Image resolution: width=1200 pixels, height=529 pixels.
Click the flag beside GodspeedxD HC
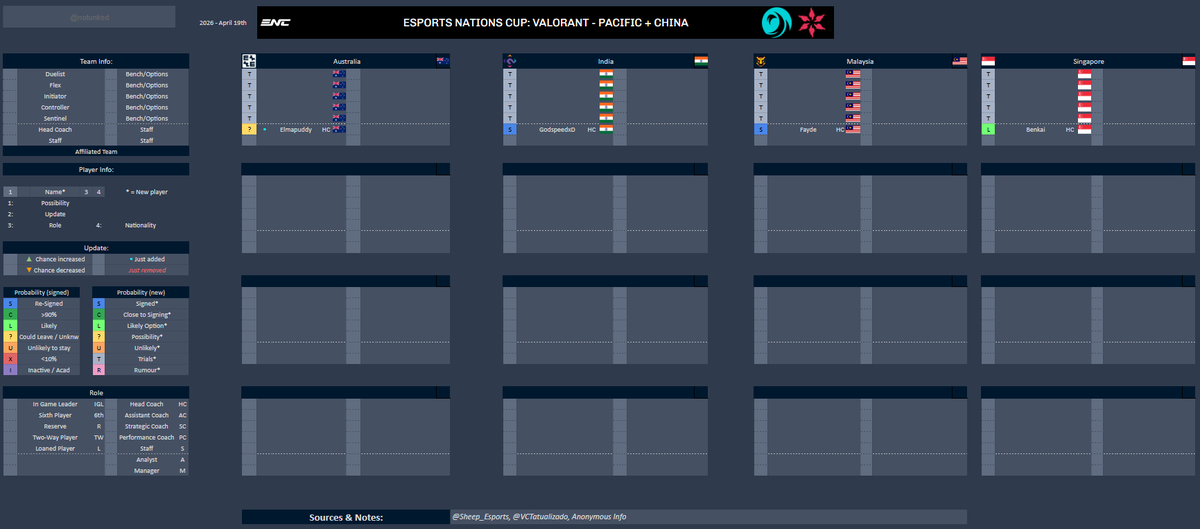606,129
